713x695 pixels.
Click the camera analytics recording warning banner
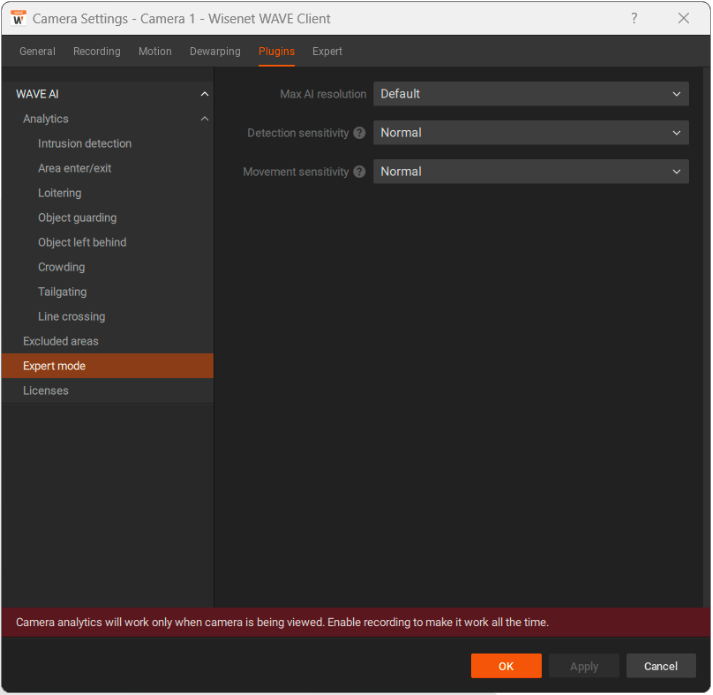356,622
